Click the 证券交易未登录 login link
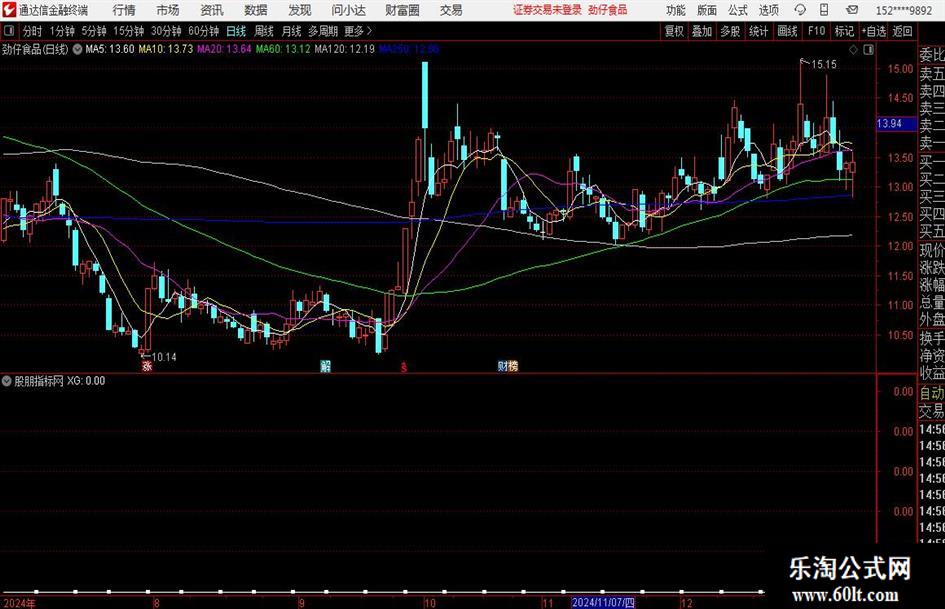Screen dimensions: 945x609 [547, 10]
